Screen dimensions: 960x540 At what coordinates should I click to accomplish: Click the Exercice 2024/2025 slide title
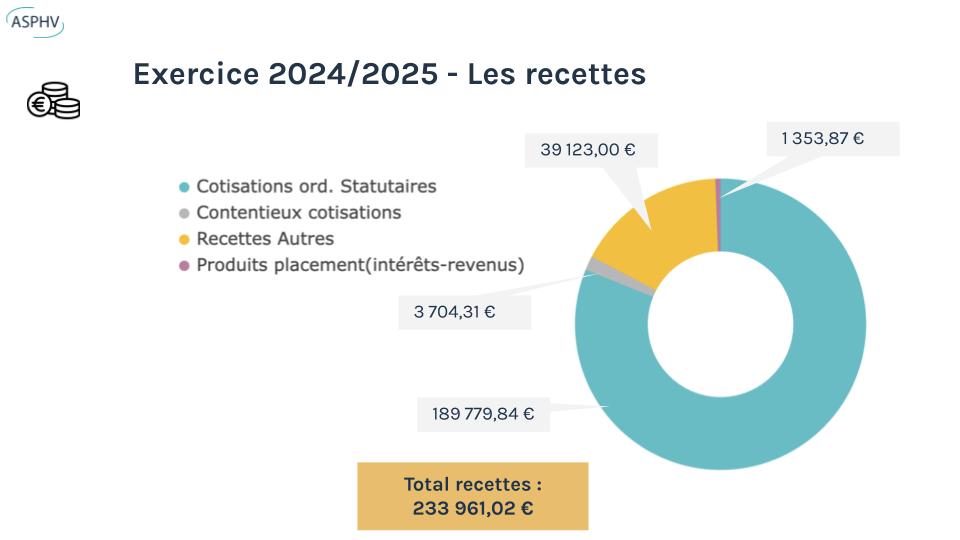[x=389, y=74]
